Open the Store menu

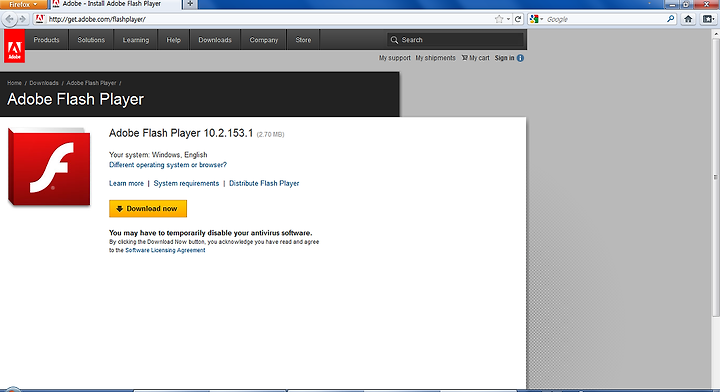tap(303, 40)
